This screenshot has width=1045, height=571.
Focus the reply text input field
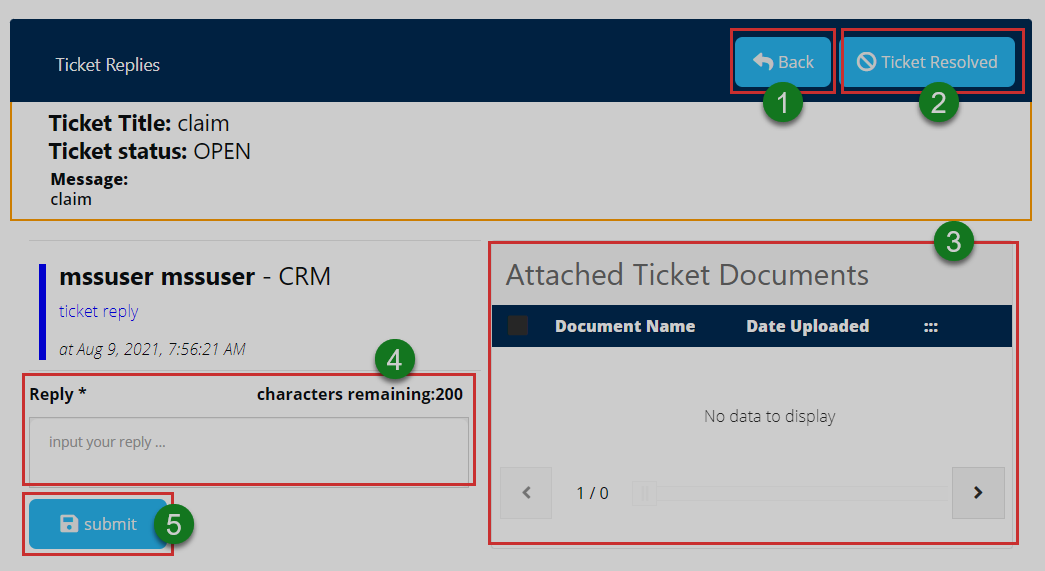[249, 450]
